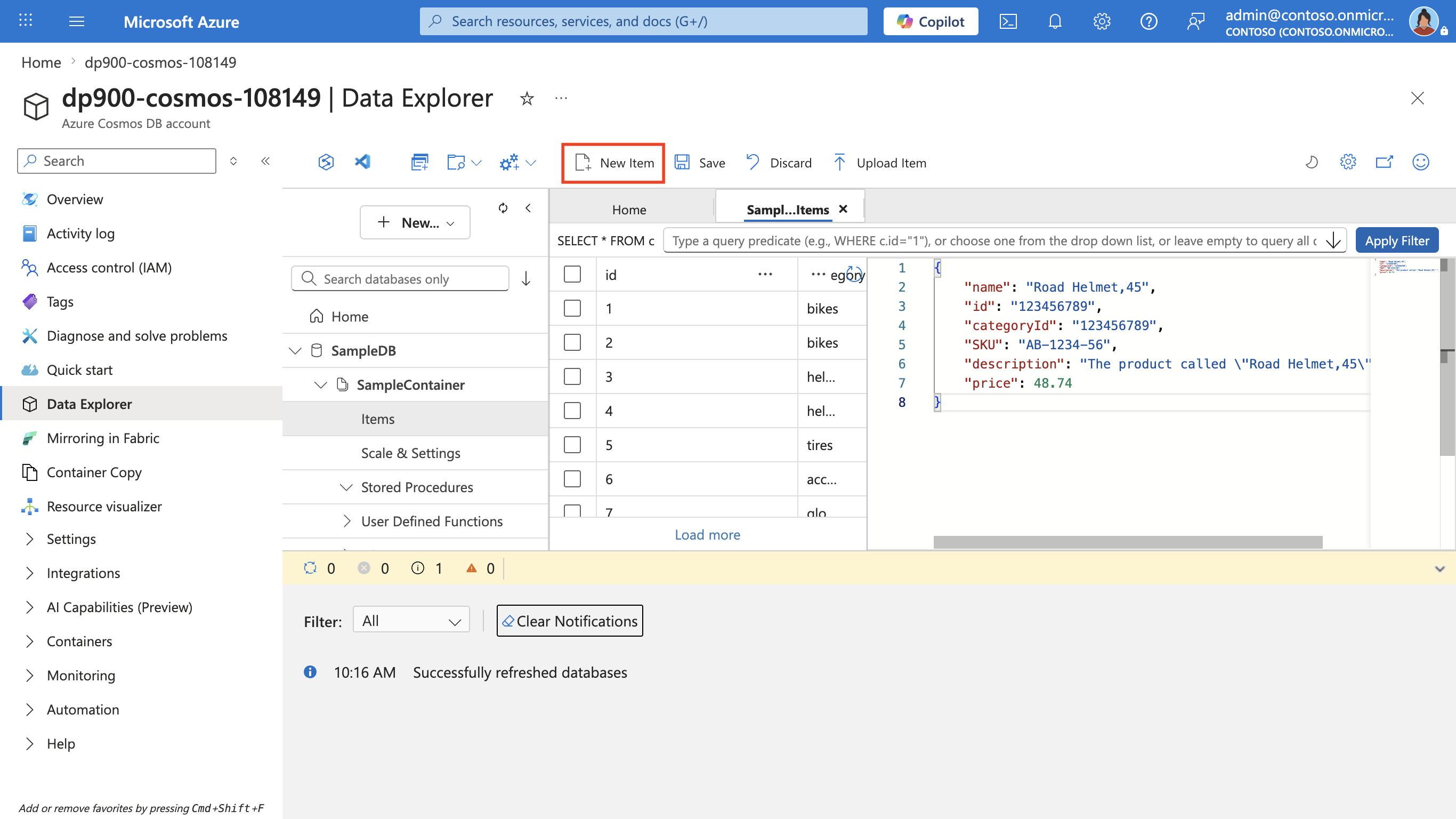1456x819 pixels.
Task: Open the notification Filter All dropdown
Action: click(411, 621)
